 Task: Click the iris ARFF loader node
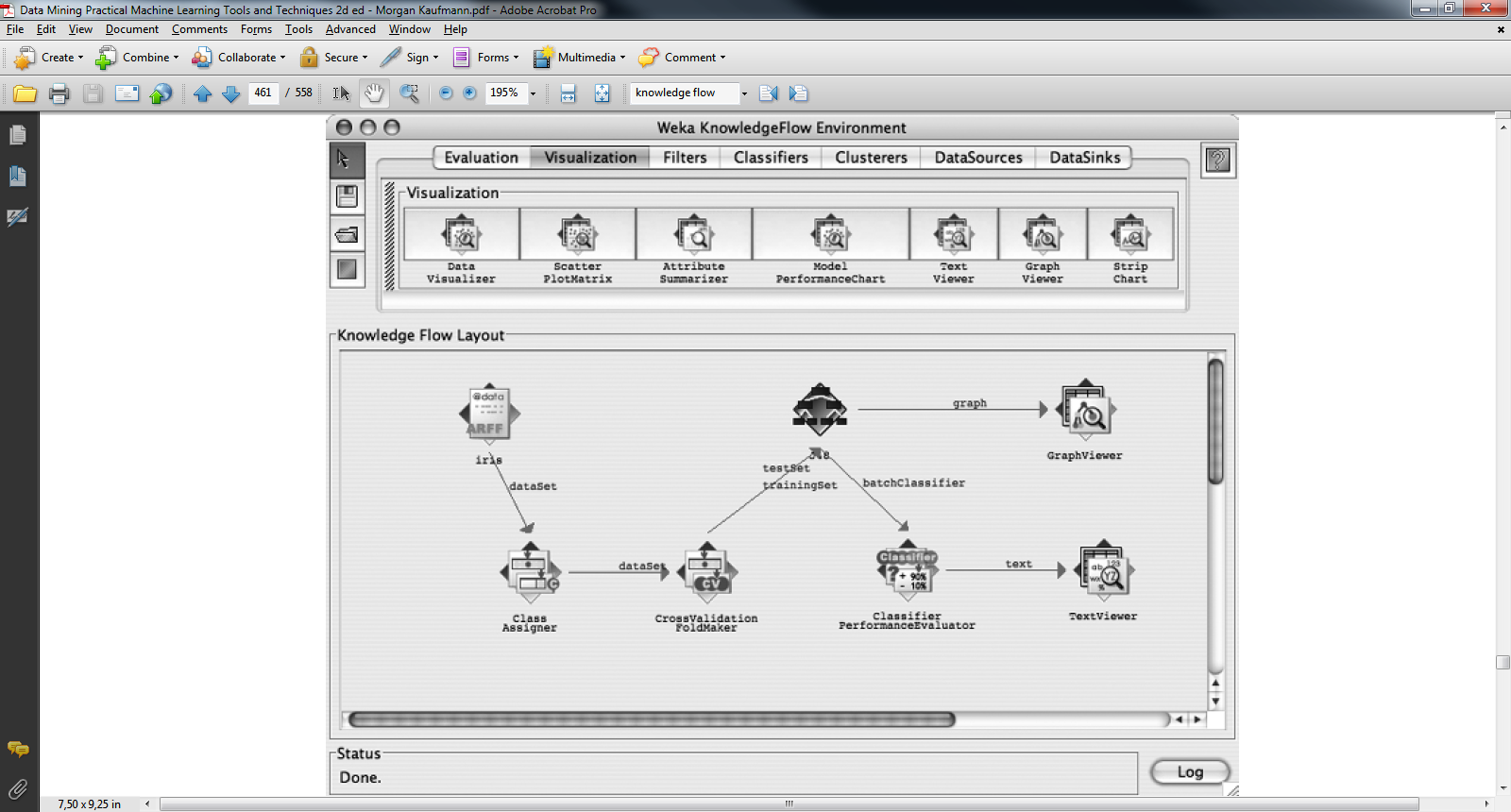point(489,414)
